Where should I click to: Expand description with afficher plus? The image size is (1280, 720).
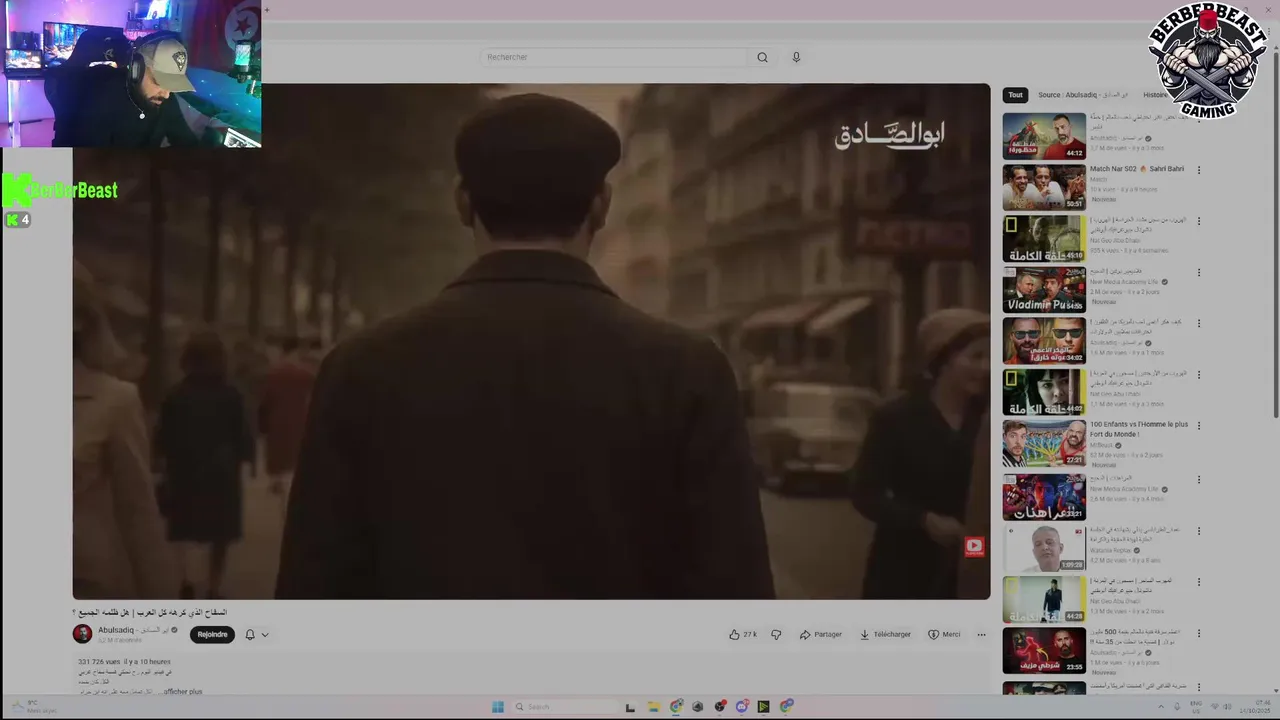(183, 691)
